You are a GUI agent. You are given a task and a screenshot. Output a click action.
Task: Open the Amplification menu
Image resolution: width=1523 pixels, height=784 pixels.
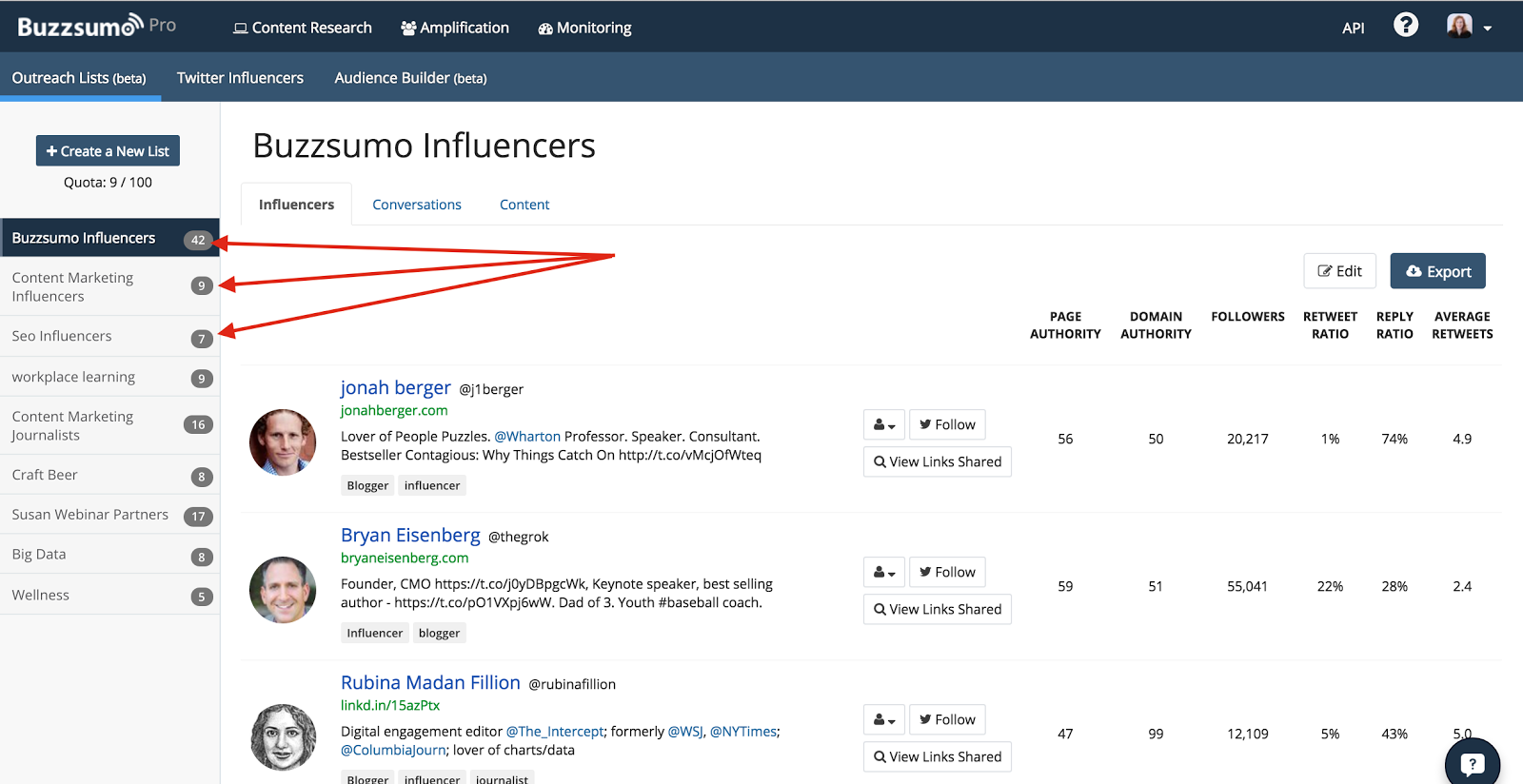pyautogui.click(x=455, y=28)
